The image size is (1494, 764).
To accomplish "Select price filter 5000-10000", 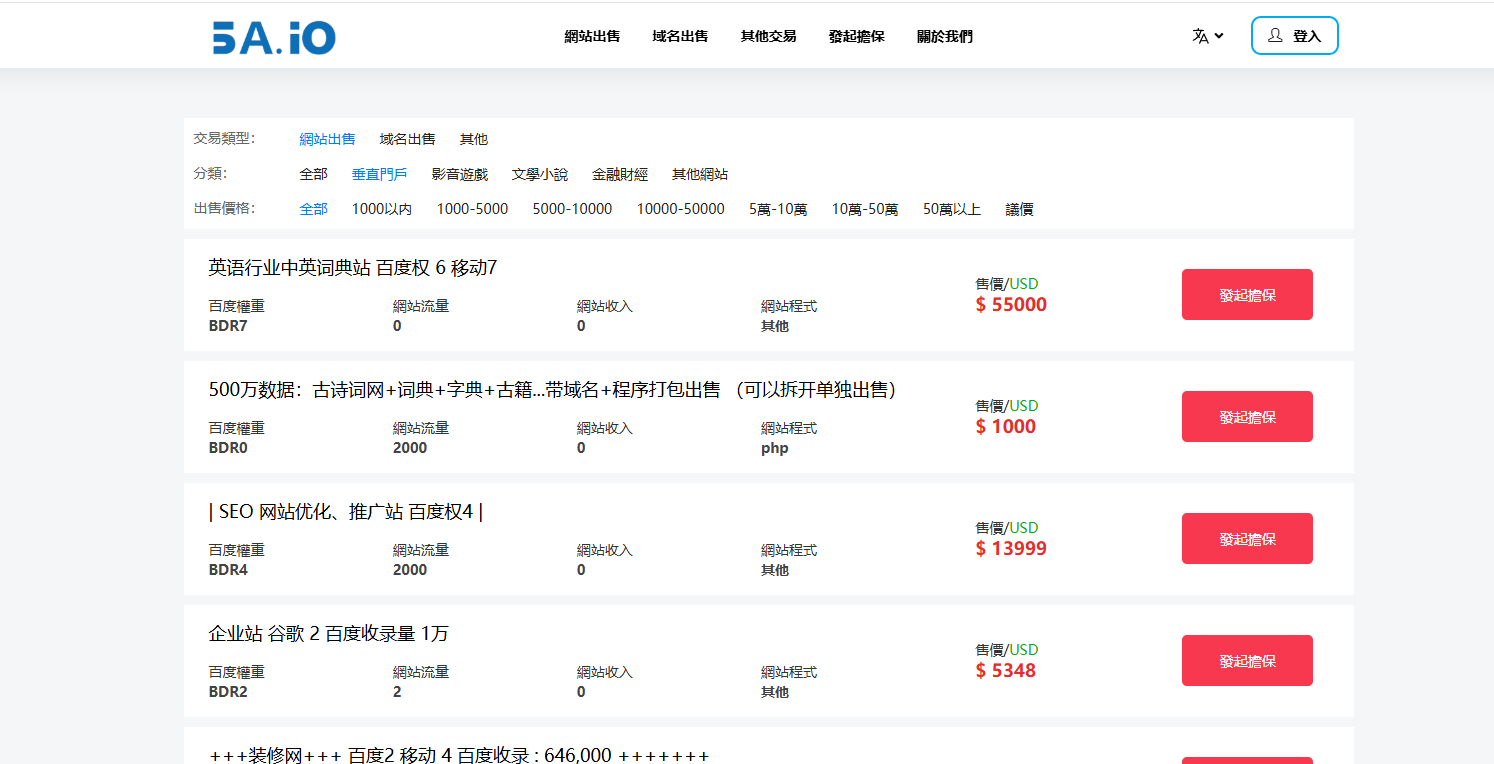I will point(572,209).
